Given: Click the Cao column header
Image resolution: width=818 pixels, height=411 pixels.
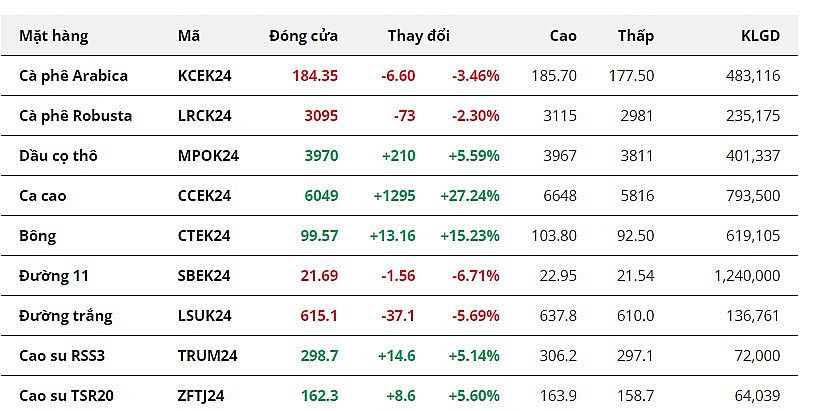Looking at the screenshot, I should pyautogui.click(x=563, y=36).
